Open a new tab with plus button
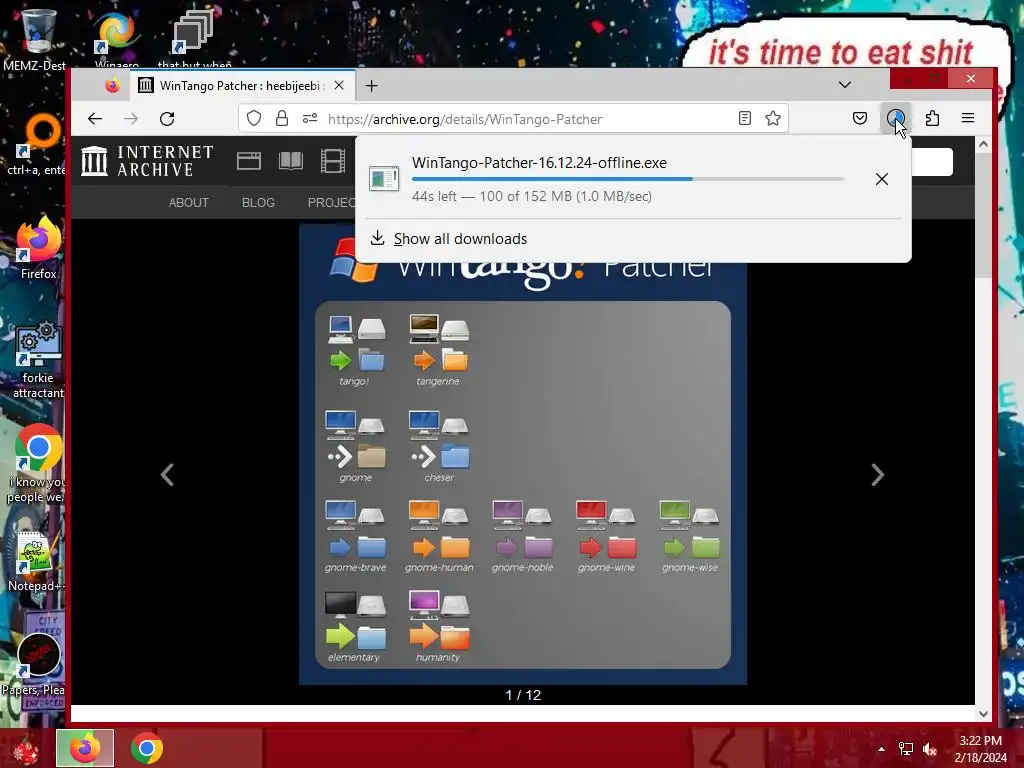 (x=372, y=86)
